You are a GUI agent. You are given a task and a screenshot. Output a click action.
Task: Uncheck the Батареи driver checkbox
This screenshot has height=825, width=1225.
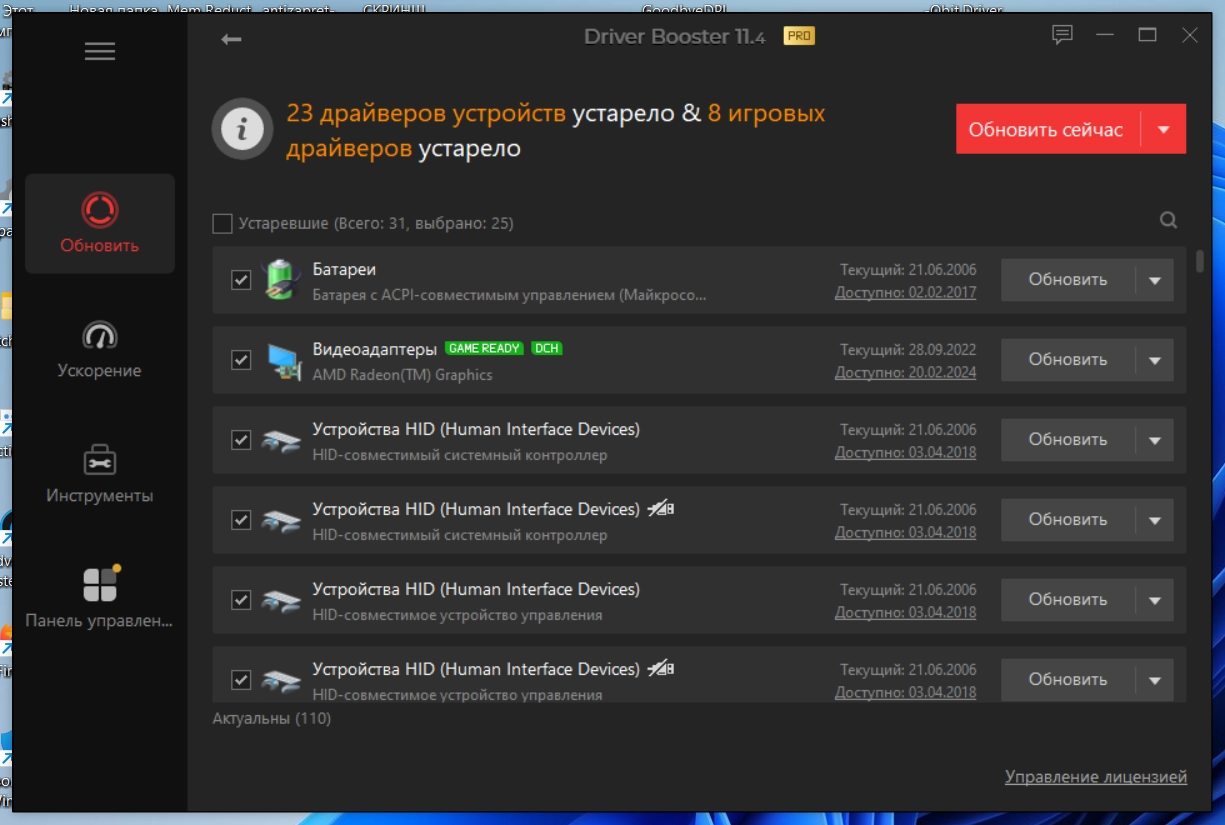point(241,280)
